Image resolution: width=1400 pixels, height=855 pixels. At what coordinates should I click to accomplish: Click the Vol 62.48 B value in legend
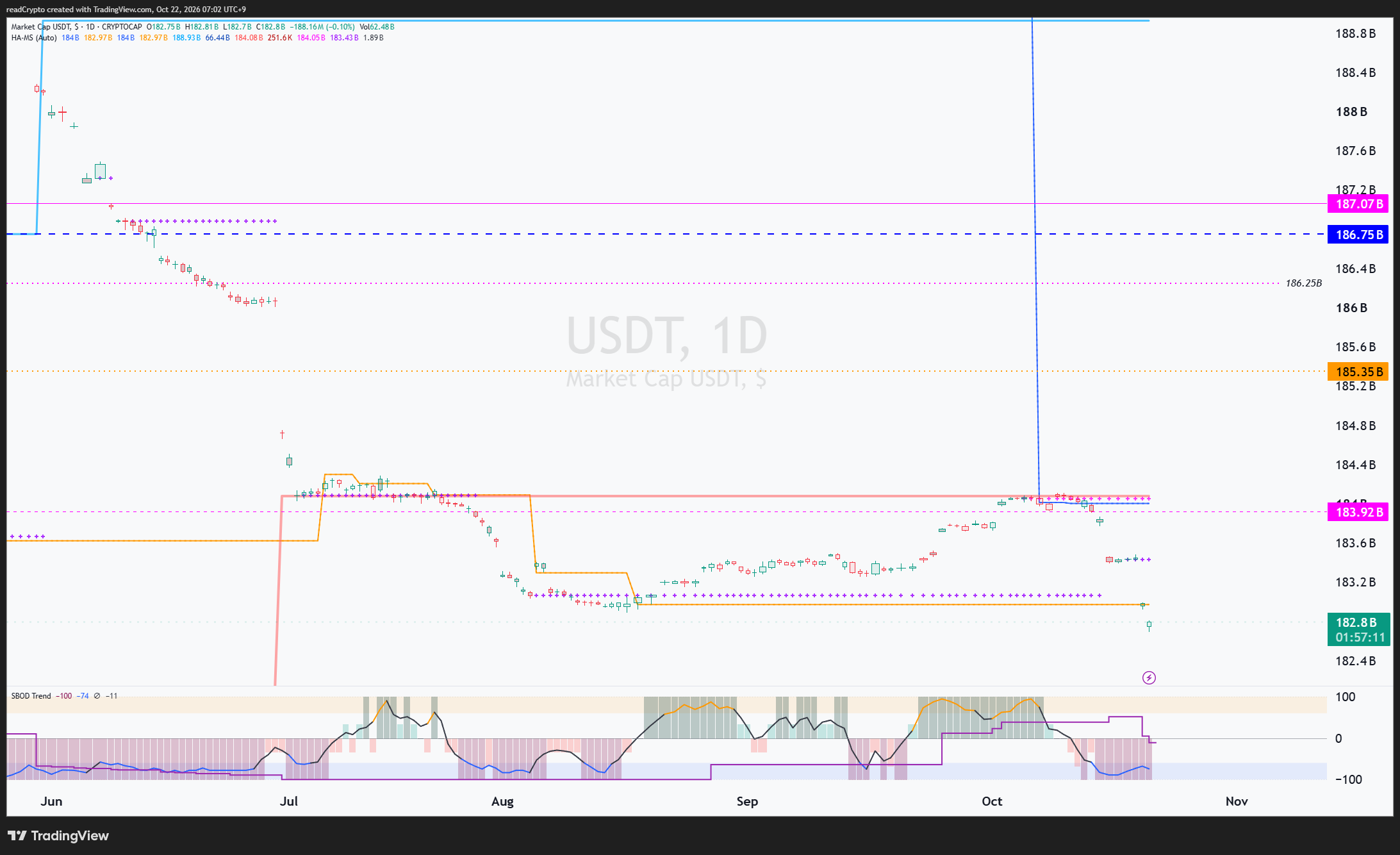pyautogui.click(x=377, y=27)
